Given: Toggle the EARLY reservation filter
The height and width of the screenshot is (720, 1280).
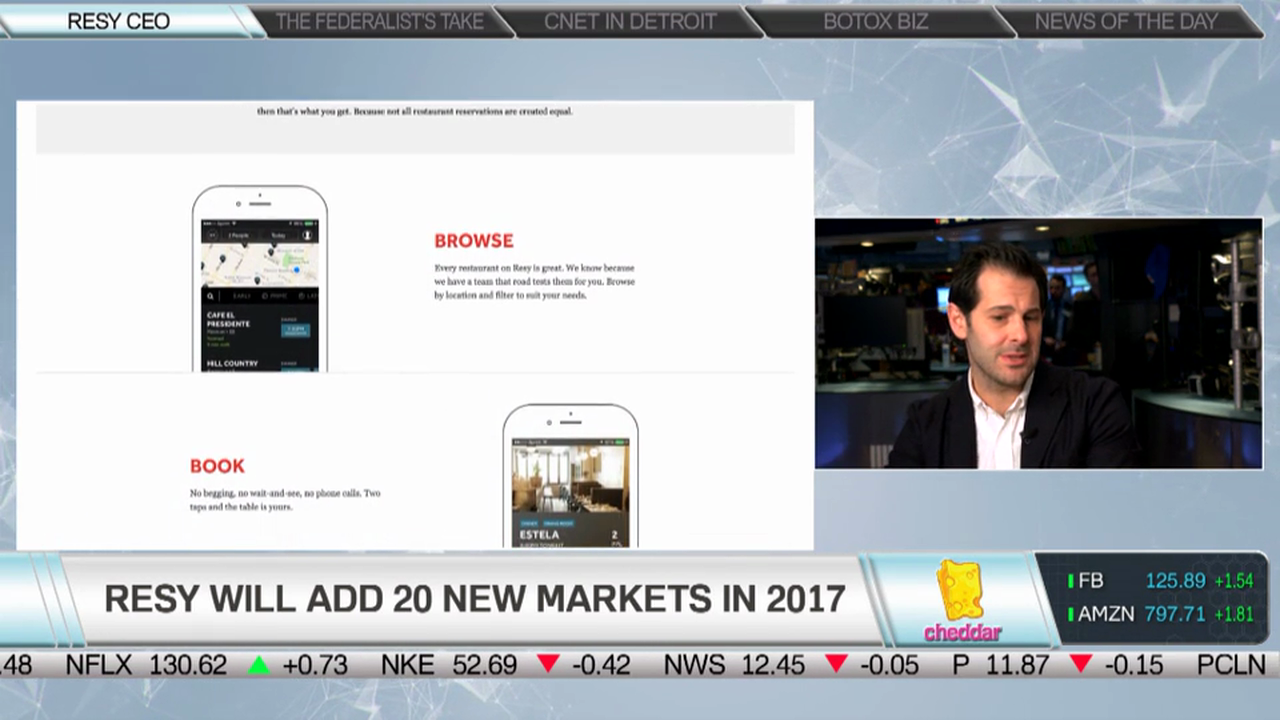Looking at the screenshot, I should pyautogui.click(x=242, y=294).
